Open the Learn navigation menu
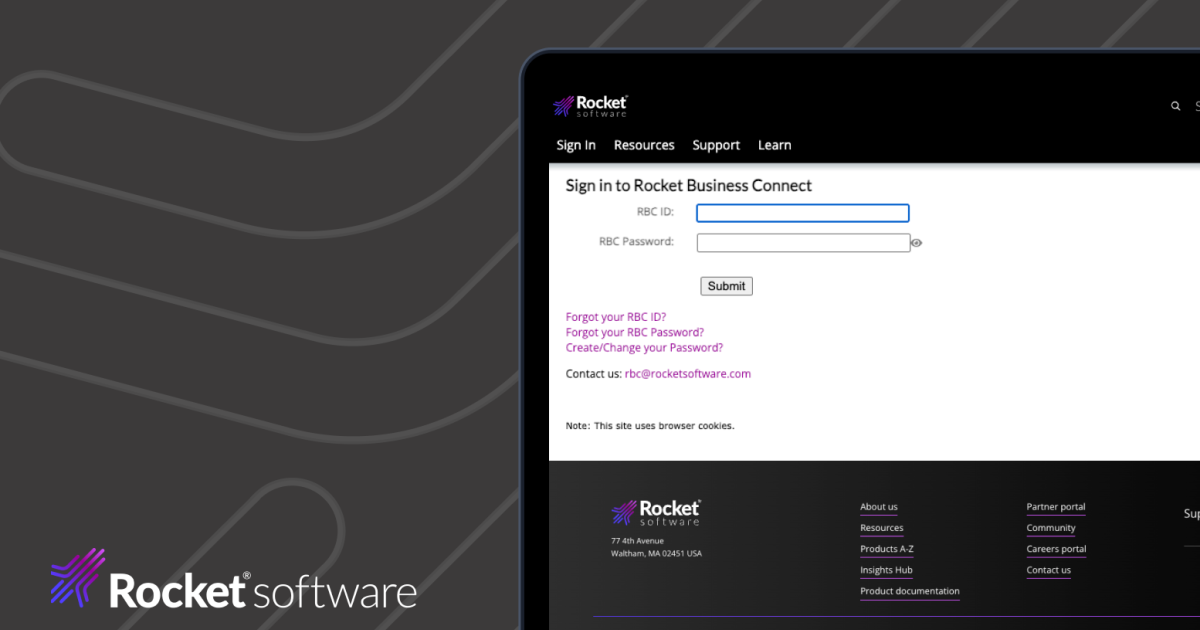Viewport: 1200px width, 630px height. [775, 145]
